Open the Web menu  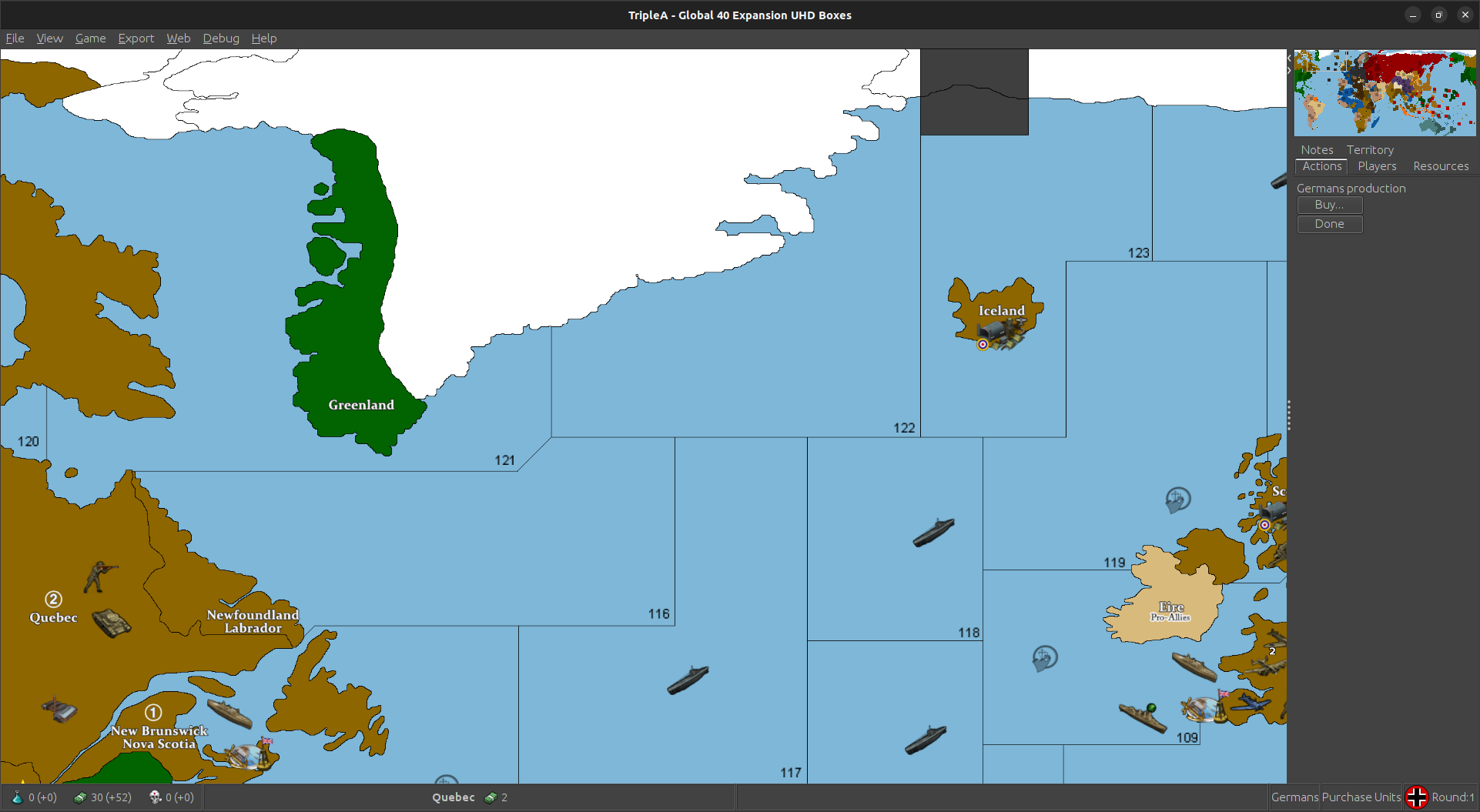pos(179,38)
